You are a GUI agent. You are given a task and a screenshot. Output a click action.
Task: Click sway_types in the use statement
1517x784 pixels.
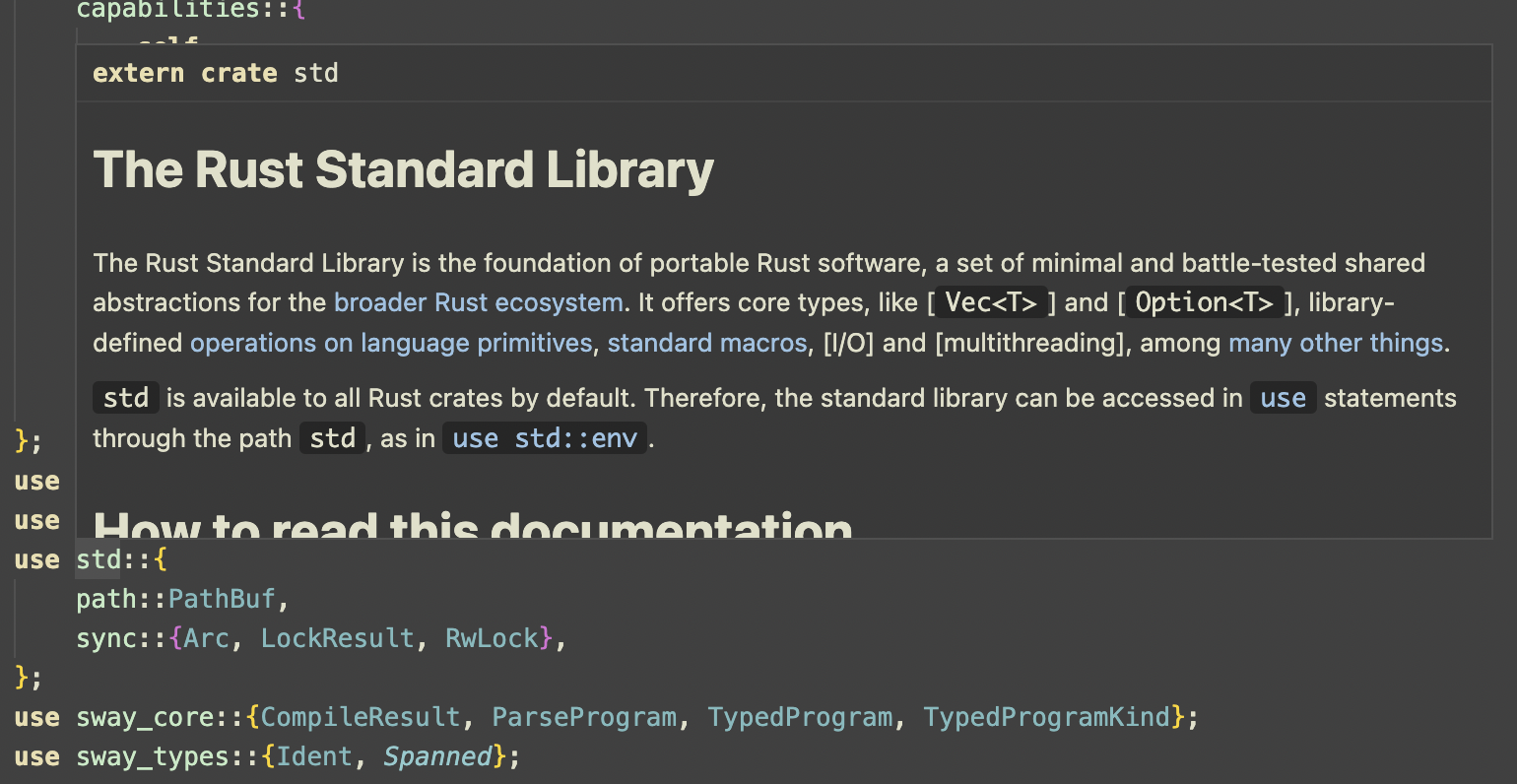point(153,756)
